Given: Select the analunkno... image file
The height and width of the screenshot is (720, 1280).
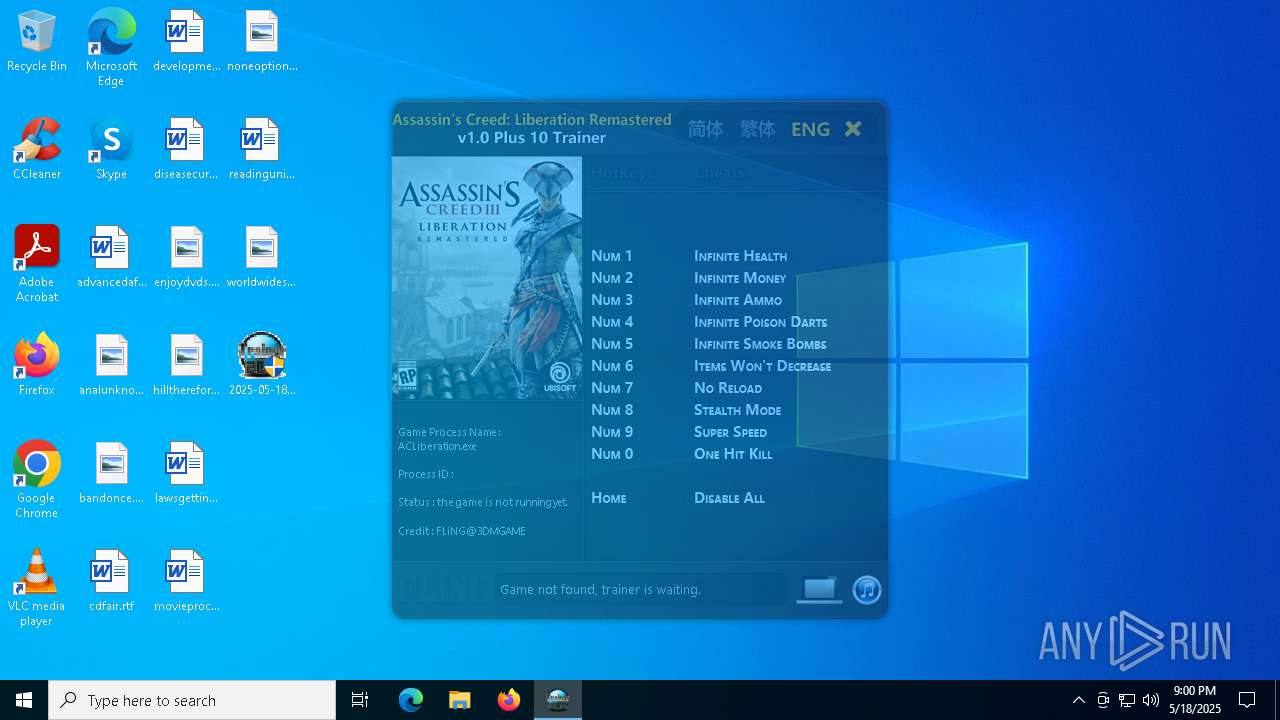Looking at the screenshot, I should coord(111,366).
